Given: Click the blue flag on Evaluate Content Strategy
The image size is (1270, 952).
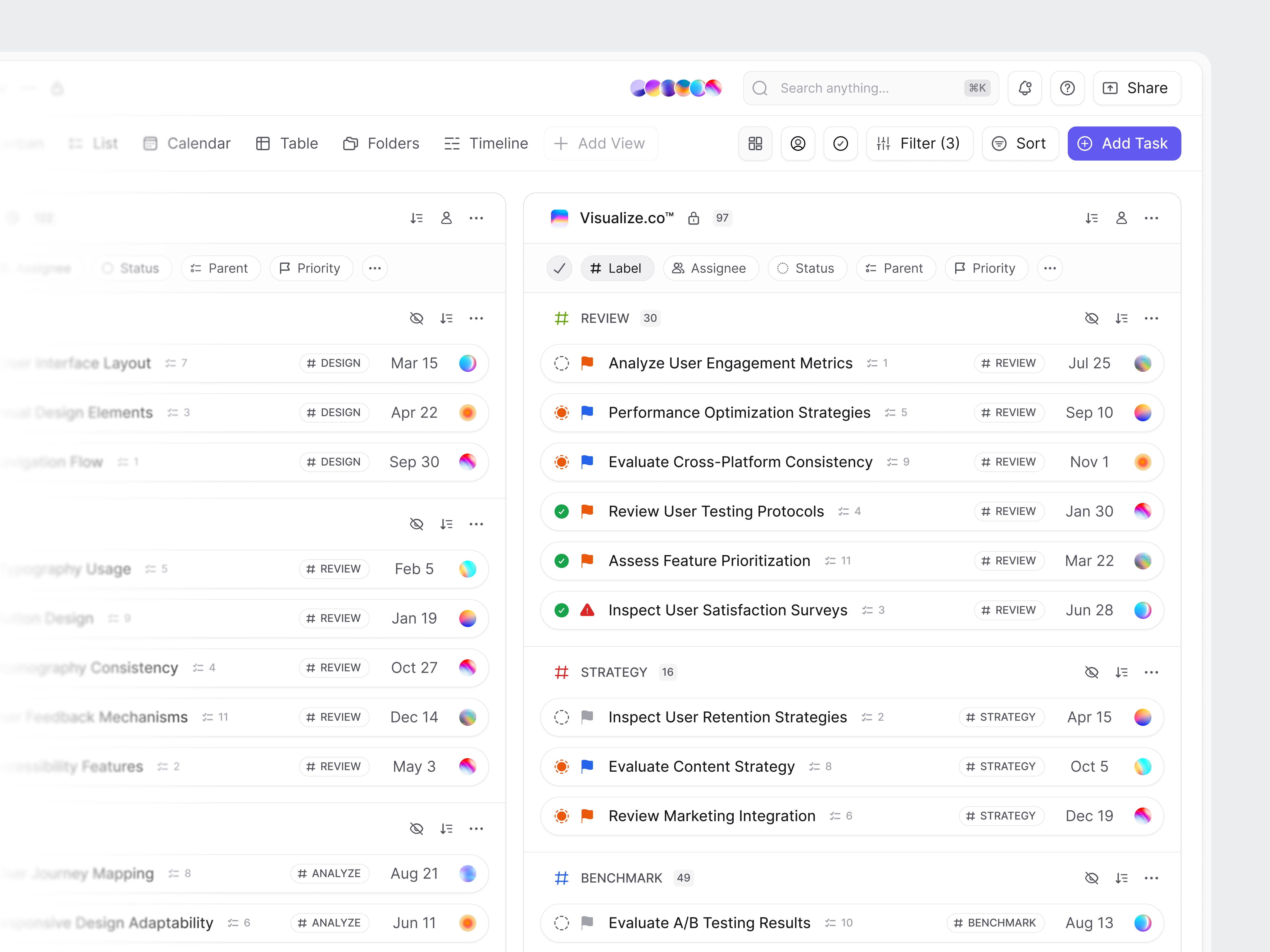Looking at the screenshot, I should point(587,766).
